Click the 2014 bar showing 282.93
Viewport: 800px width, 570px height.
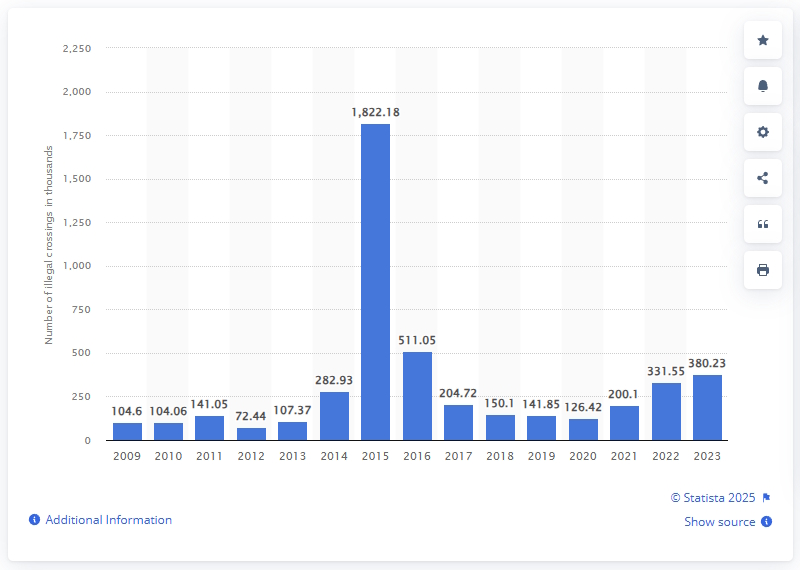click(334, 416)
